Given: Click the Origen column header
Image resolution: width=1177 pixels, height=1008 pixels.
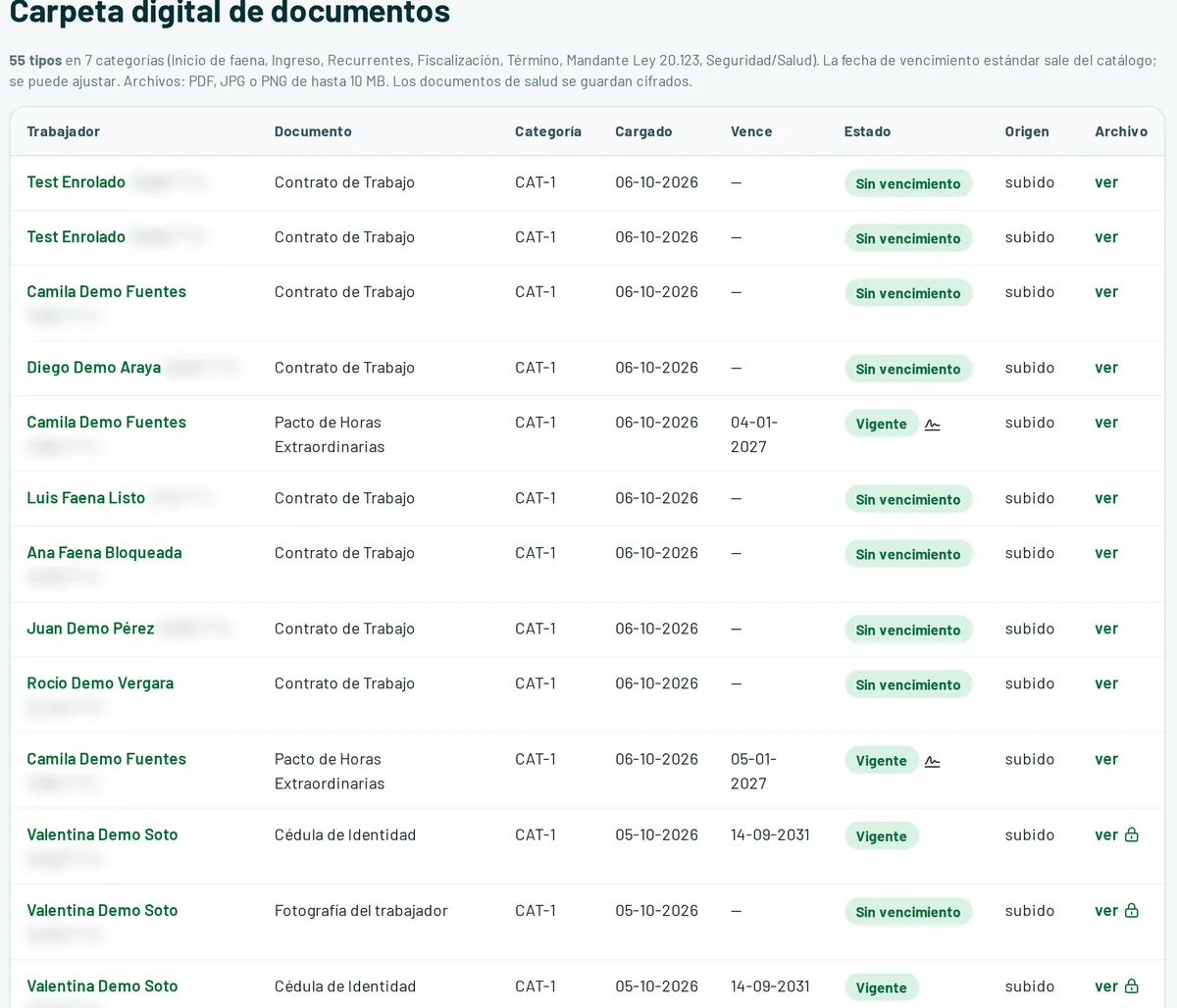Looking at the screenshot, I should pyautogui.click(x=1027, y=131).
